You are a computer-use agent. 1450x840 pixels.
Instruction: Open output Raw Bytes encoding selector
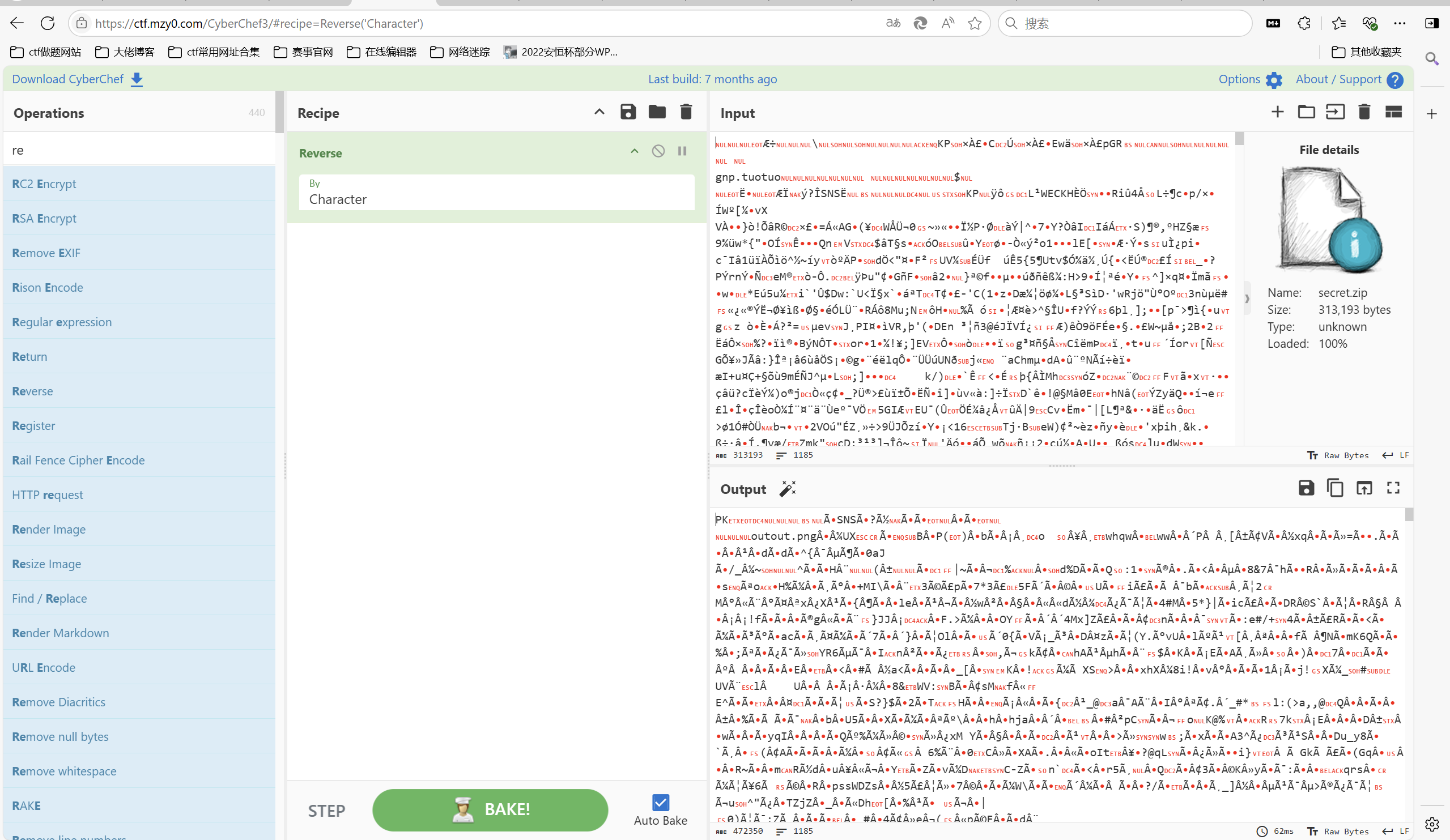[1337, 832]
